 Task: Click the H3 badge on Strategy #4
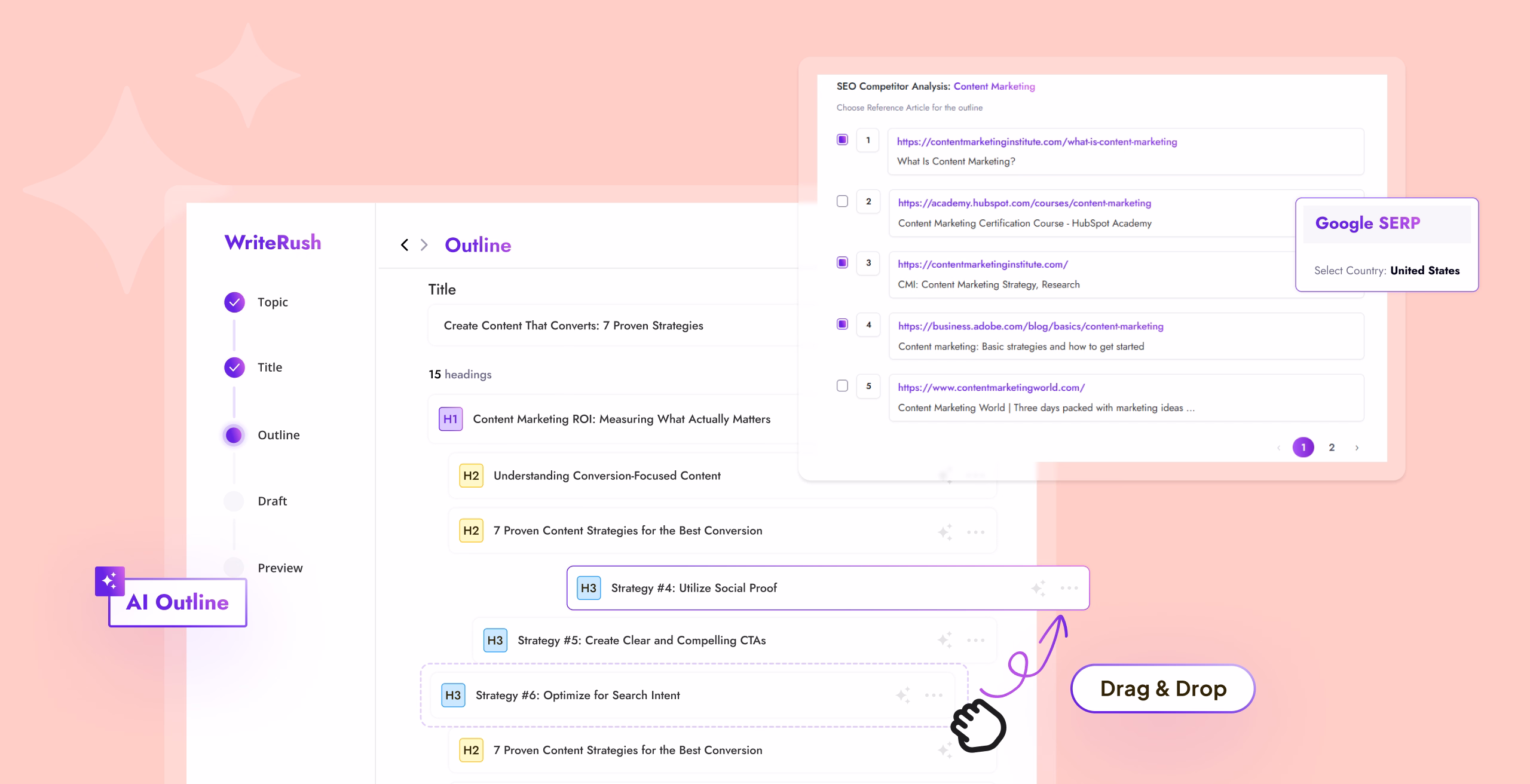click(x=589, y=588)
